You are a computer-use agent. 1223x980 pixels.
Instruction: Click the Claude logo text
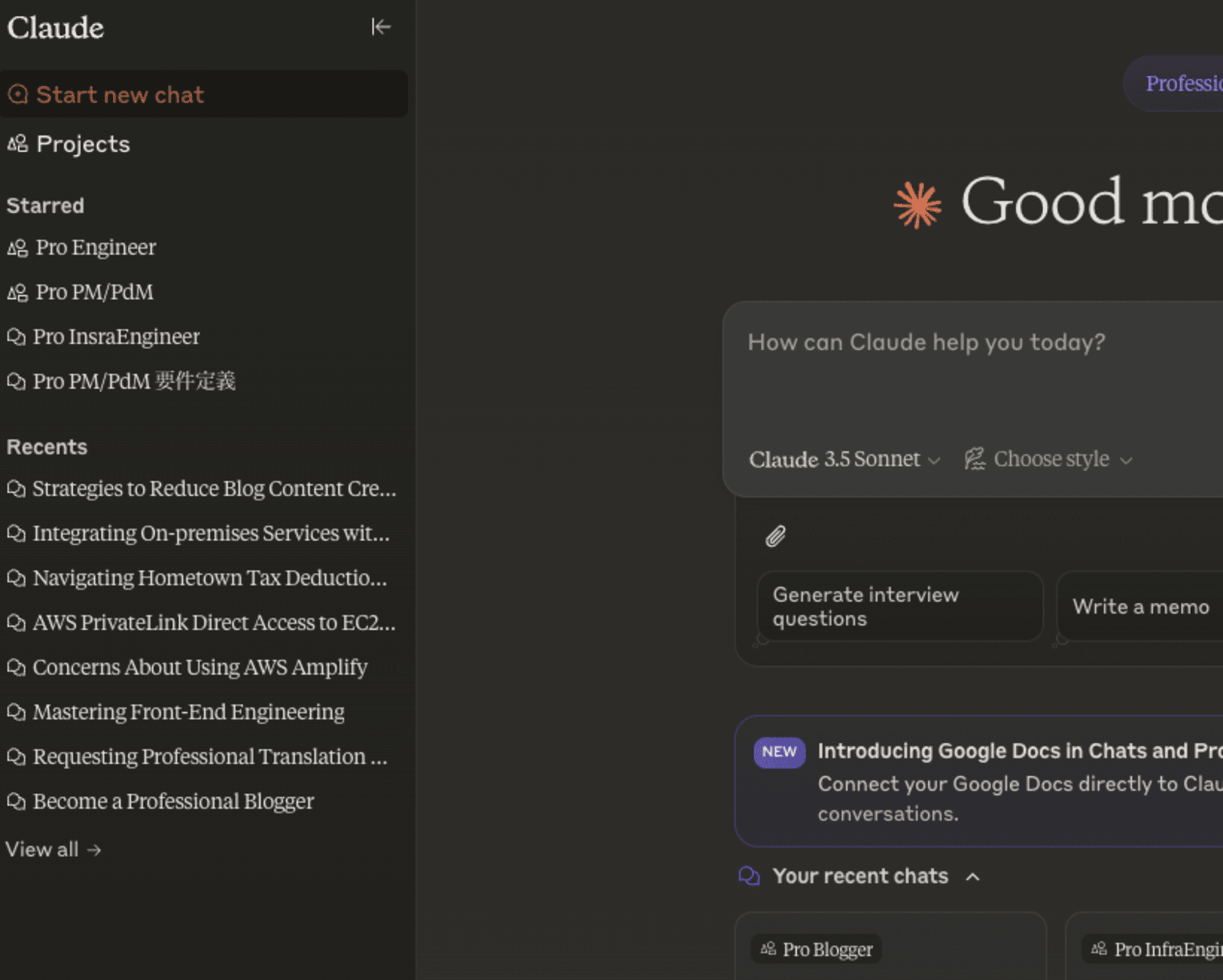pyautogui.click(x=56, y=28)
